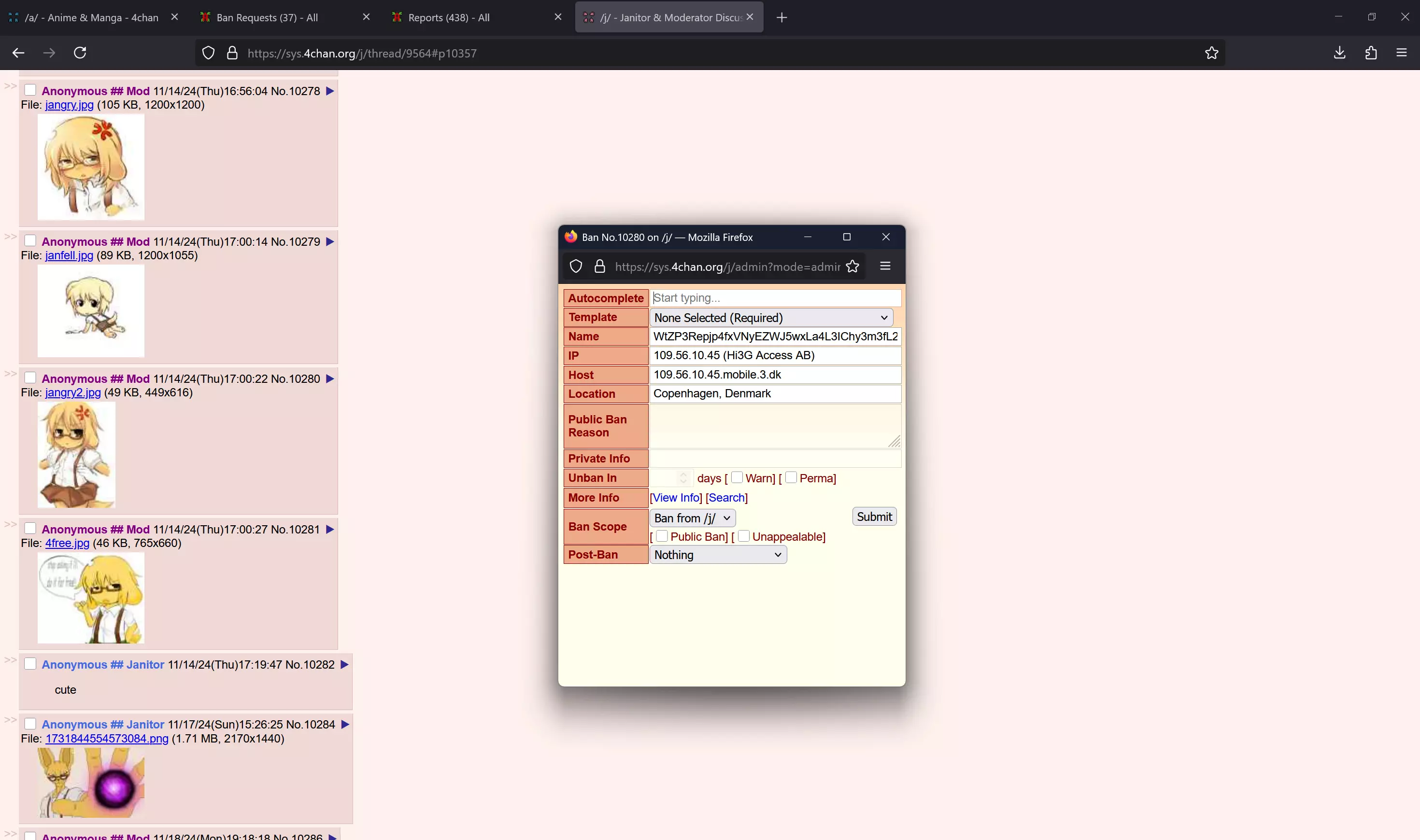Expand the Ban from /j/ scope dropdown
The width and height of the screenshot is (1420, 840).
[x=692, y=518]
